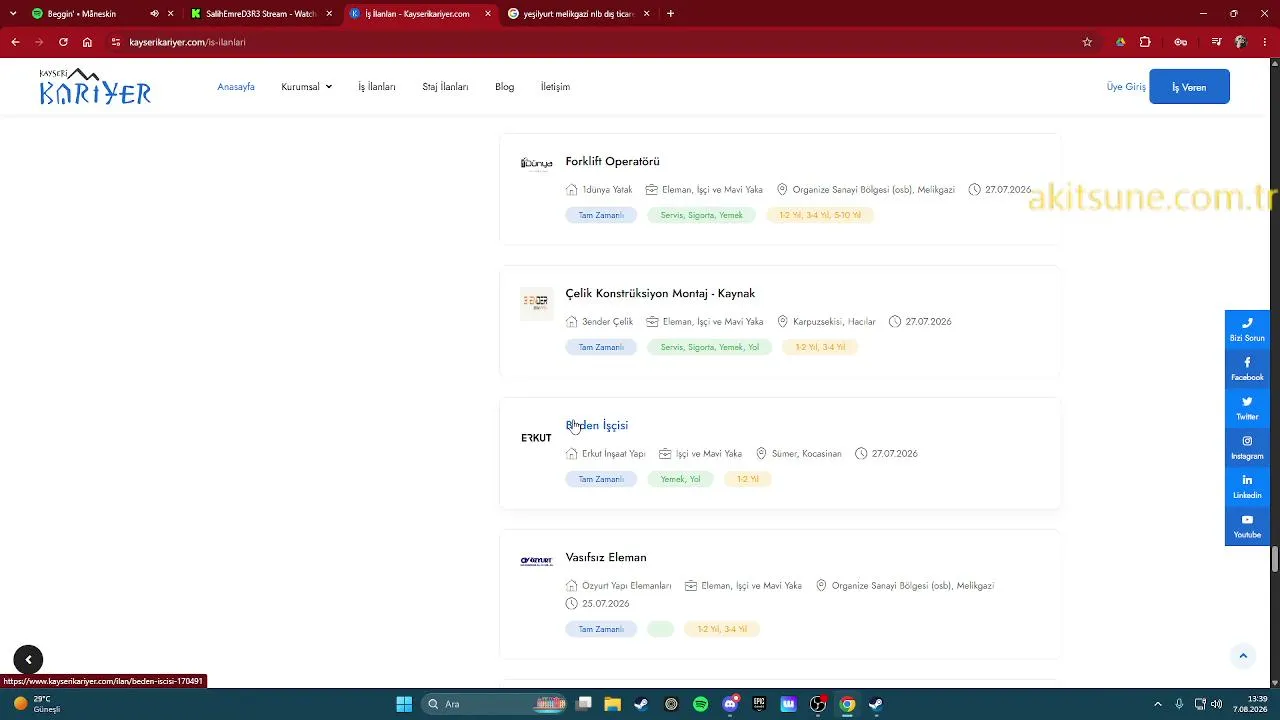Click the taskbar search box Ara
Screen dimensions: 1280x720
495,704
